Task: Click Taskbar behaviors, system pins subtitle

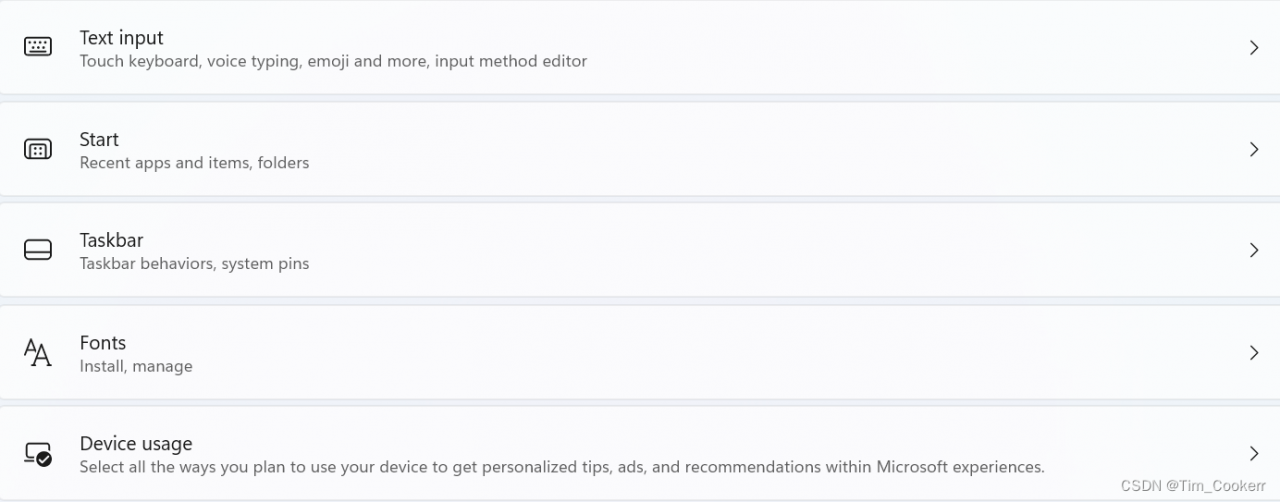Action: [x=194, y=264]
